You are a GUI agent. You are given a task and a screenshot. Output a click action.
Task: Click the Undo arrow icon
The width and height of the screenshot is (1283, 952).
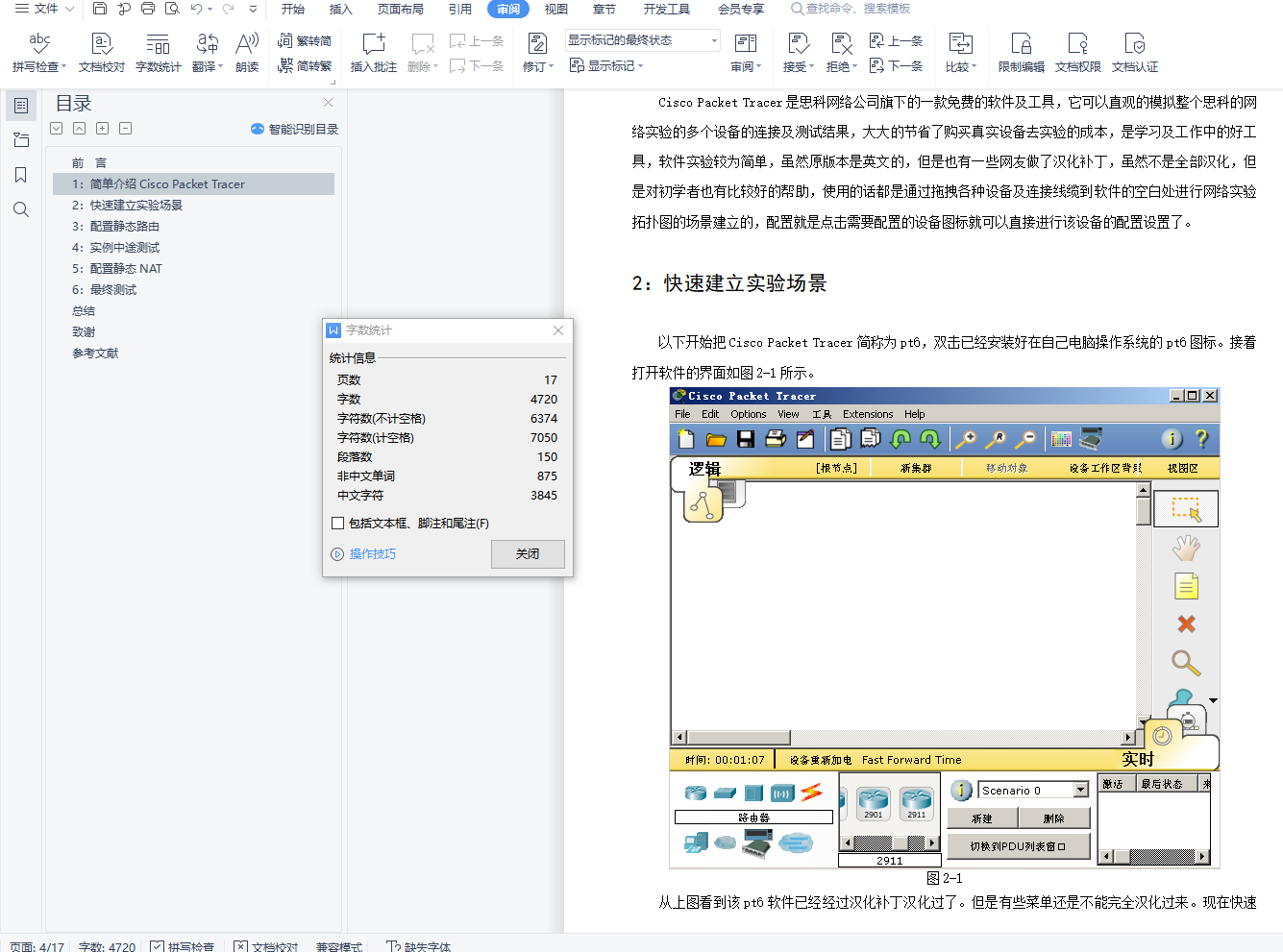coord(196,9)
